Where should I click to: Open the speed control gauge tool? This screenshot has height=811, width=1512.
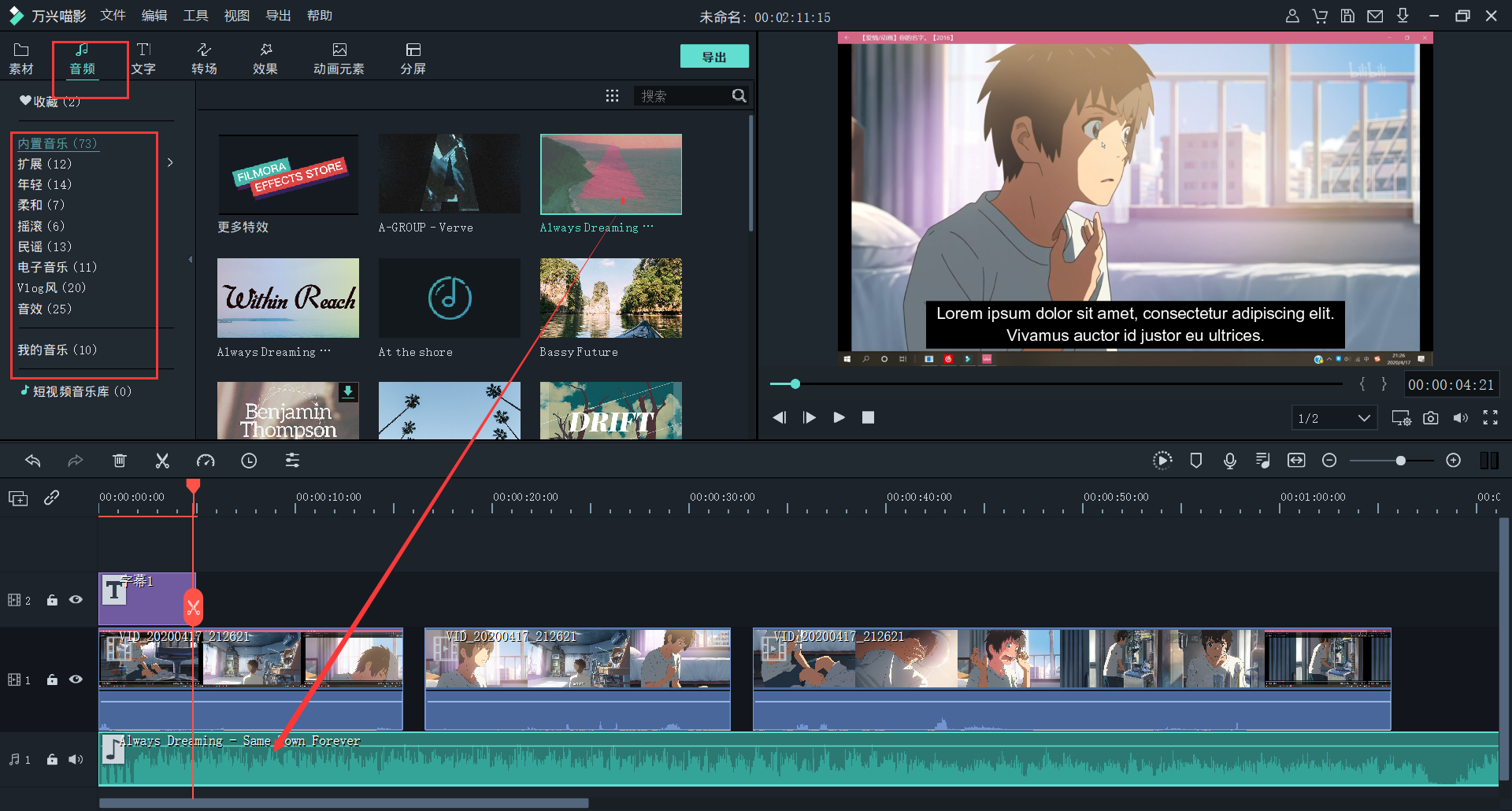(x=206, y=461)
